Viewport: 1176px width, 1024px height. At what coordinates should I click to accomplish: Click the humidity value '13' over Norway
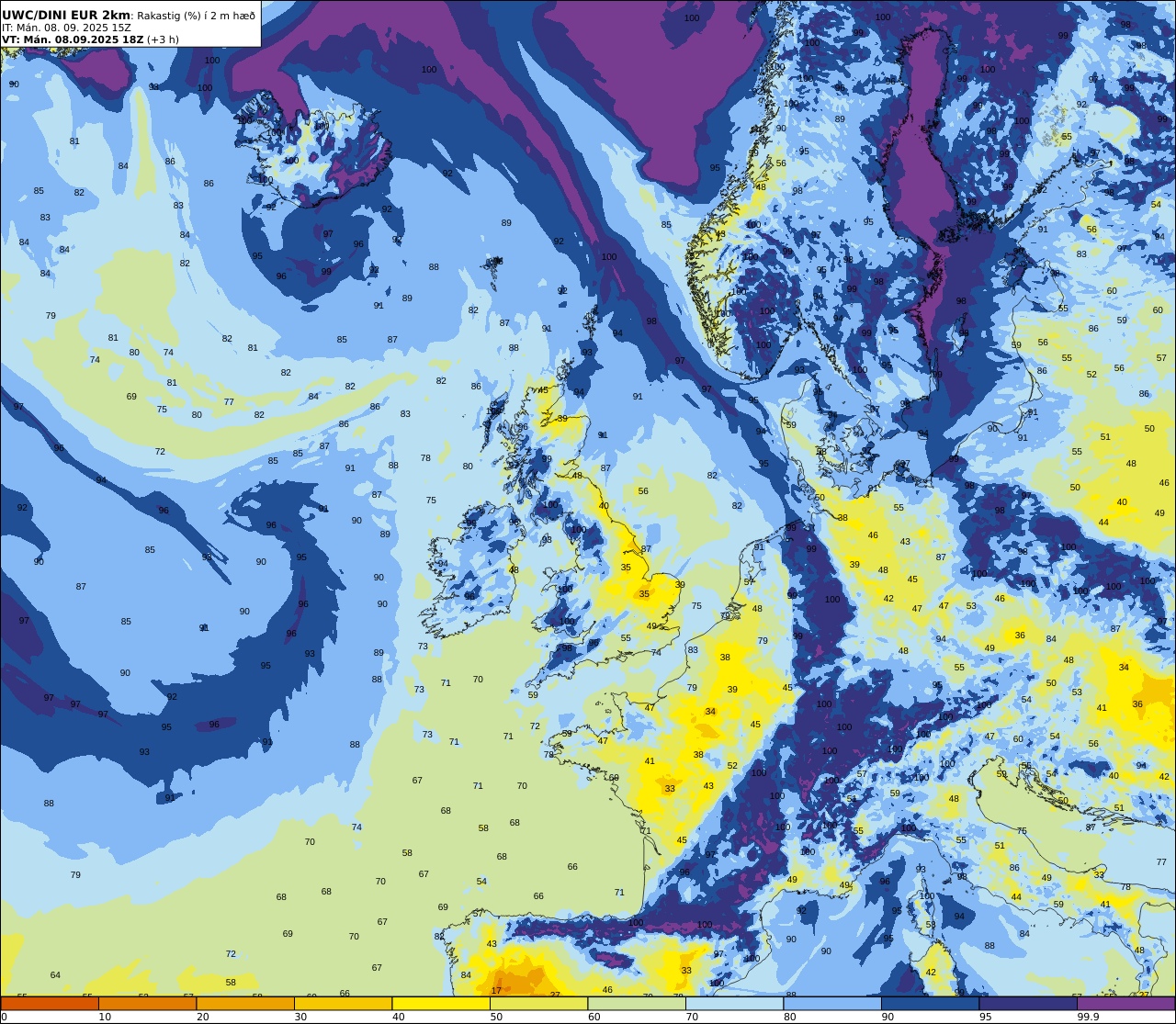click(x=720, y=234)
